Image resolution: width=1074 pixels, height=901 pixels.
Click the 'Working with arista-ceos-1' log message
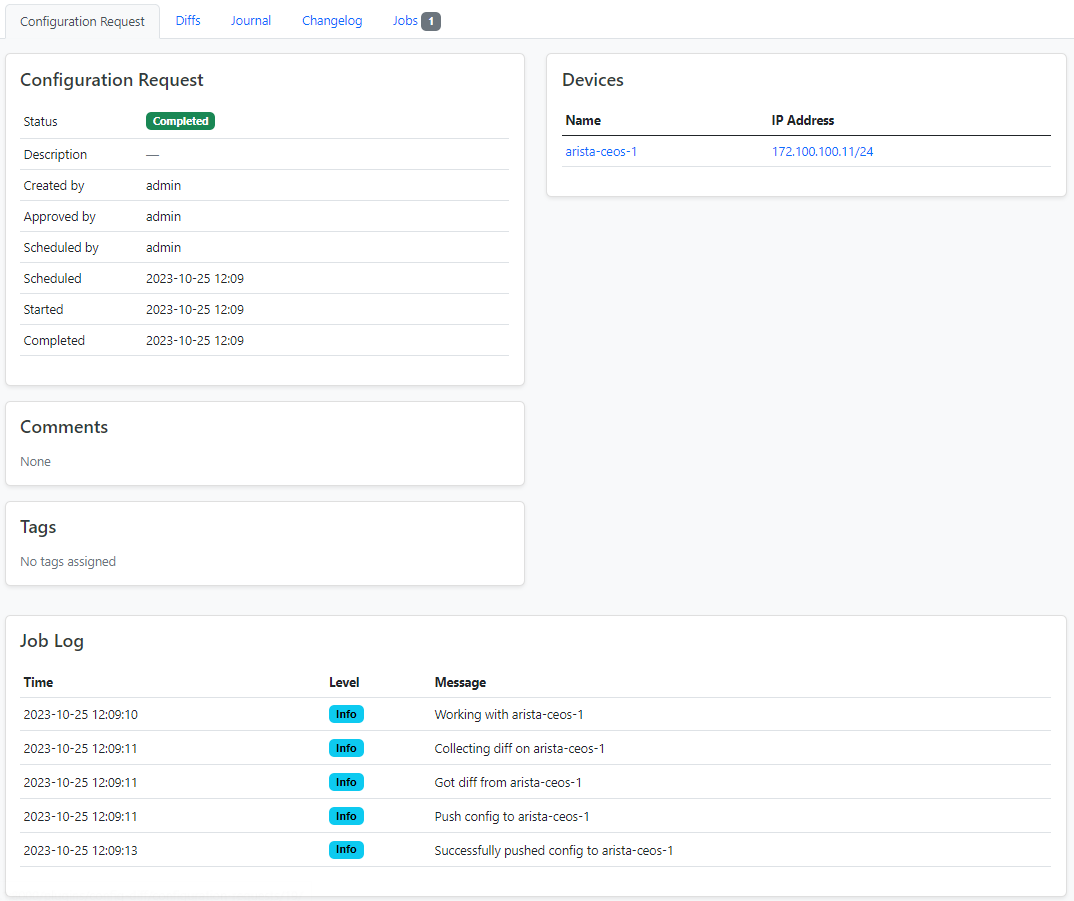(x=509, y=714)
